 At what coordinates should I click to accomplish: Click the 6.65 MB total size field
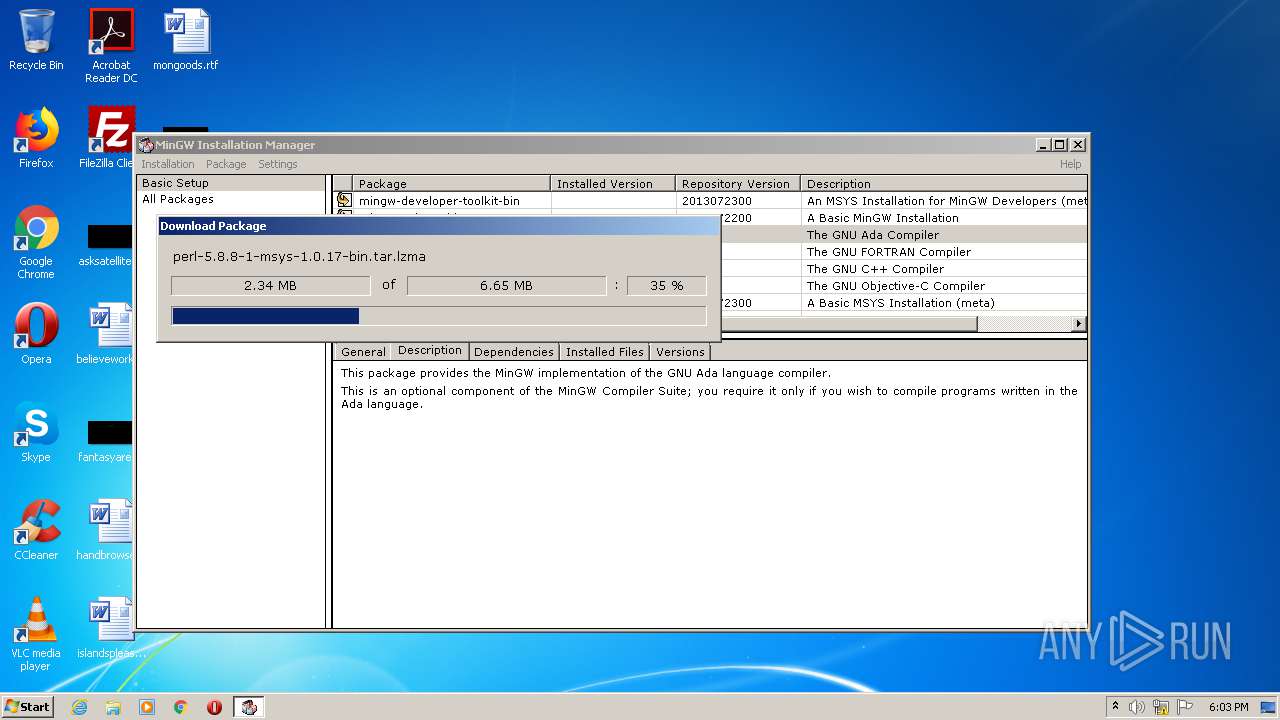tap(506, 286)
